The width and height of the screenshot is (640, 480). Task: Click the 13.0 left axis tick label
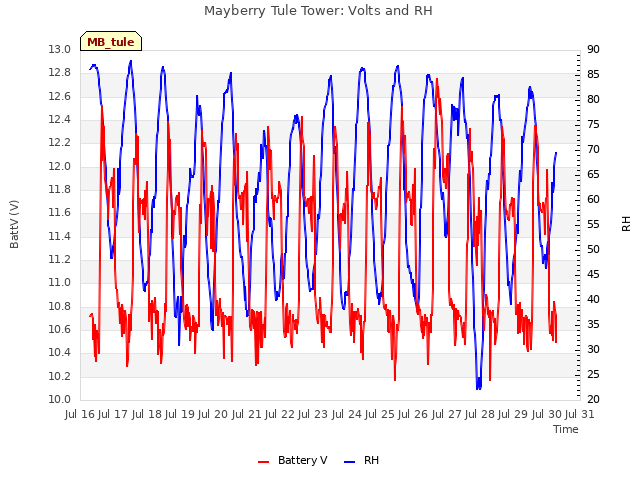point(59,49)
